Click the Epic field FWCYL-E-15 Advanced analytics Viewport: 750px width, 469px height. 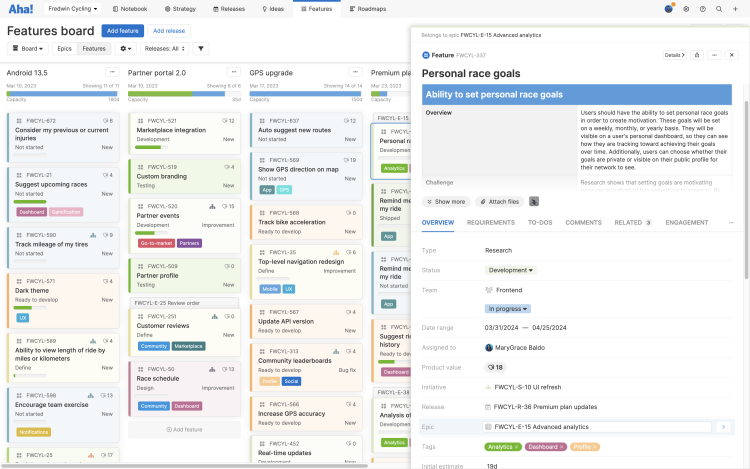point(597,427)
